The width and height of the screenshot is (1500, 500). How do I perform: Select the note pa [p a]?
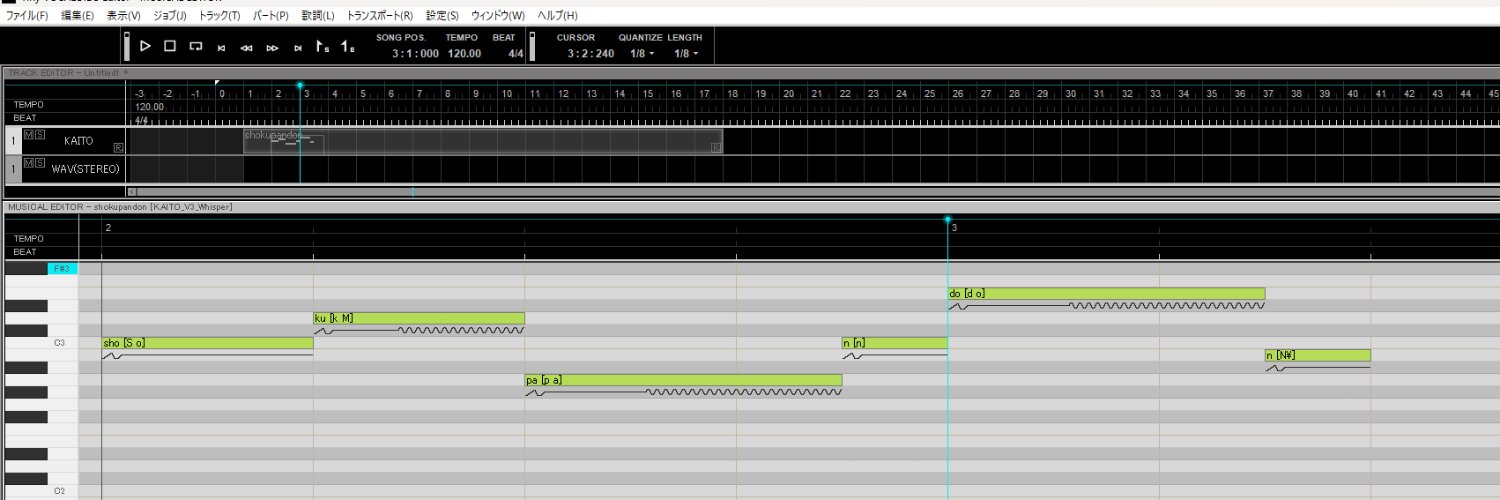[683, 380]
